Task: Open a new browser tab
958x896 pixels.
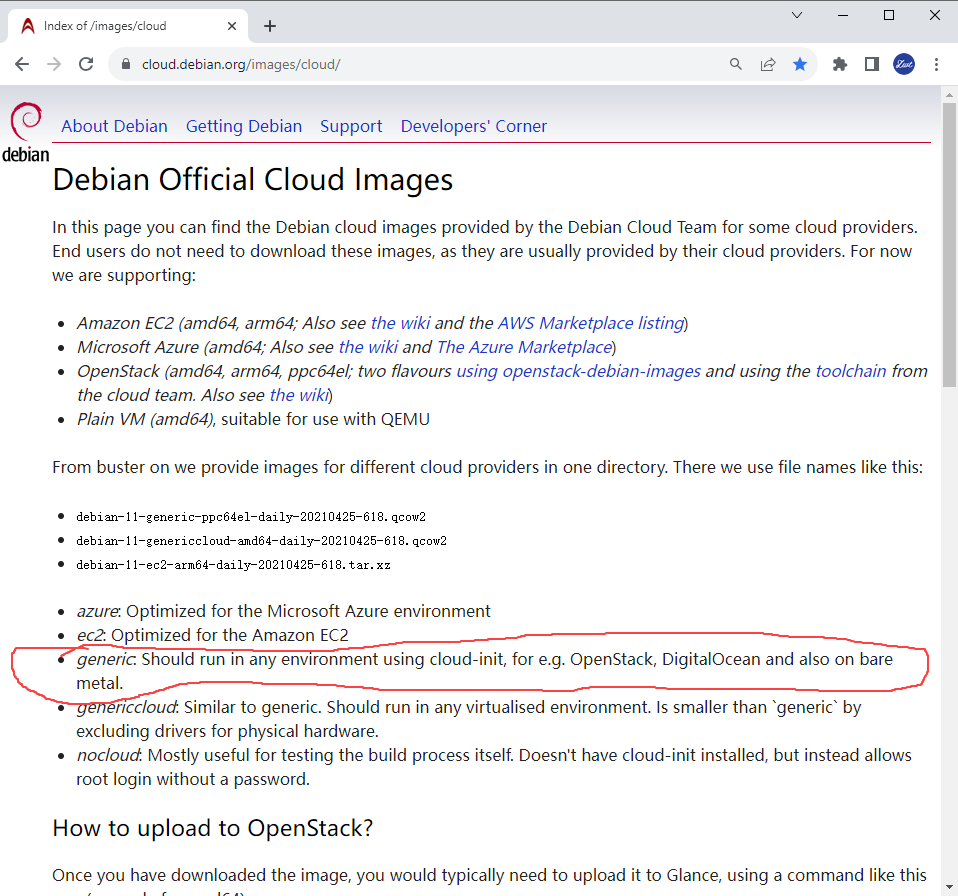Action: (x=270, y=26)
